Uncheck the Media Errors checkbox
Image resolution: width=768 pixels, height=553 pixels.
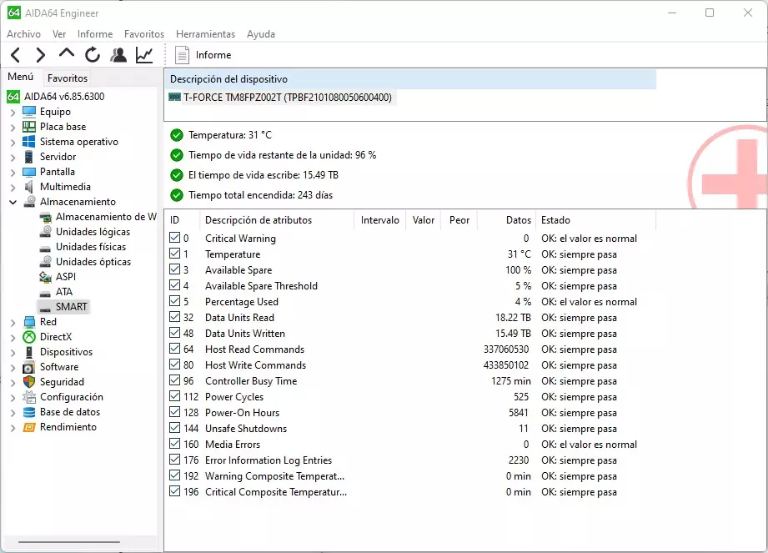pyautogui.click(x=174, y=443)
